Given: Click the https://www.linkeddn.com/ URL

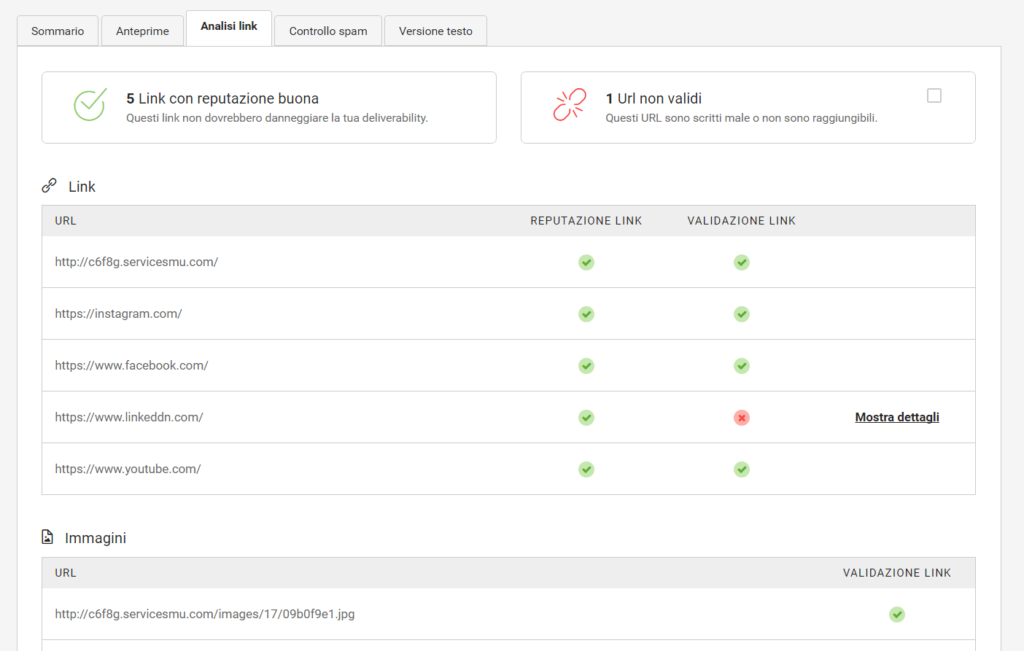Looking at the screenshot, I should point(129,417).
